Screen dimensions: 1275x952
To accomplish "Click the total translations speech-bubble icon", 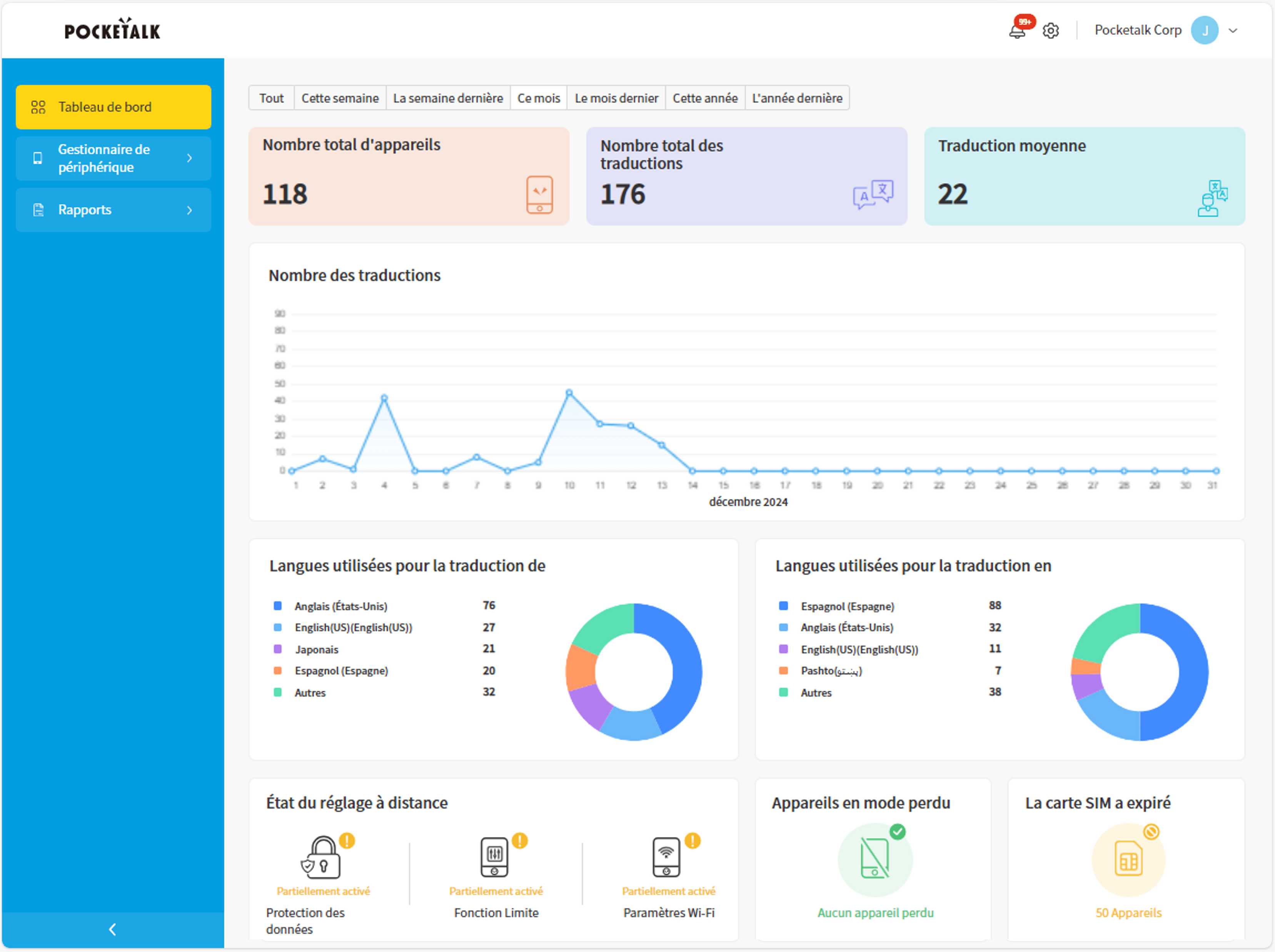I will point(873,195).
